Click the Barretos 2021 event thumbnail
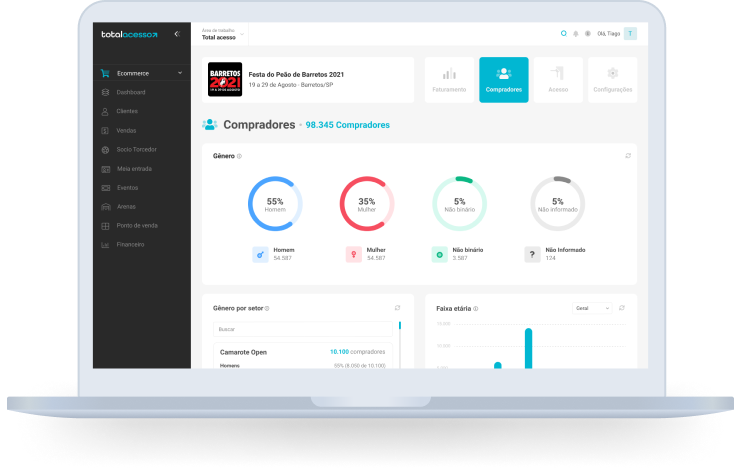742x471 pixels. pos(225,79)
